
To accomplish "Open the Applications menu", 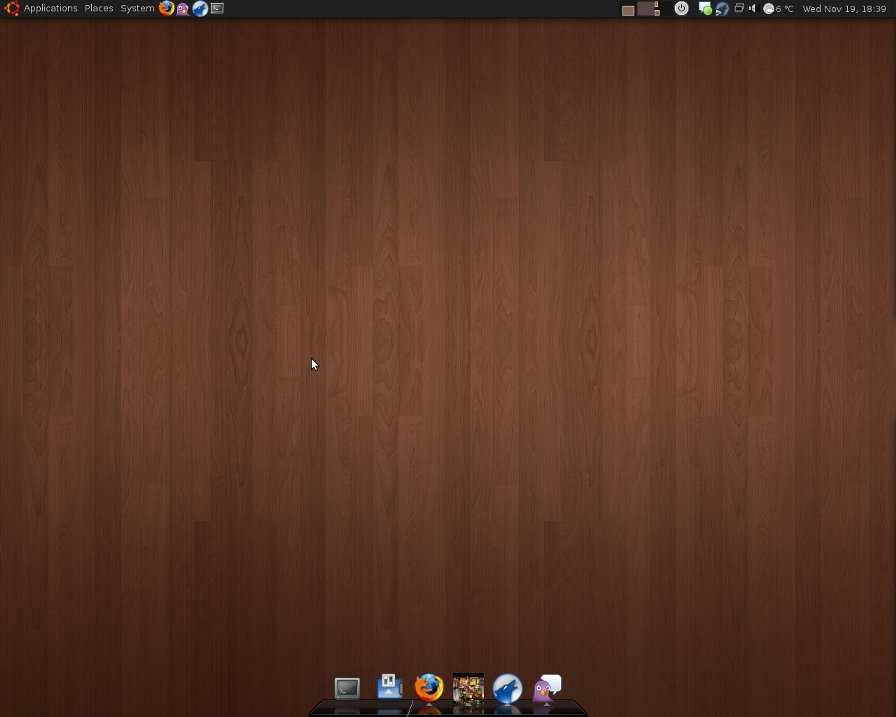I will [x=50, y=8].
